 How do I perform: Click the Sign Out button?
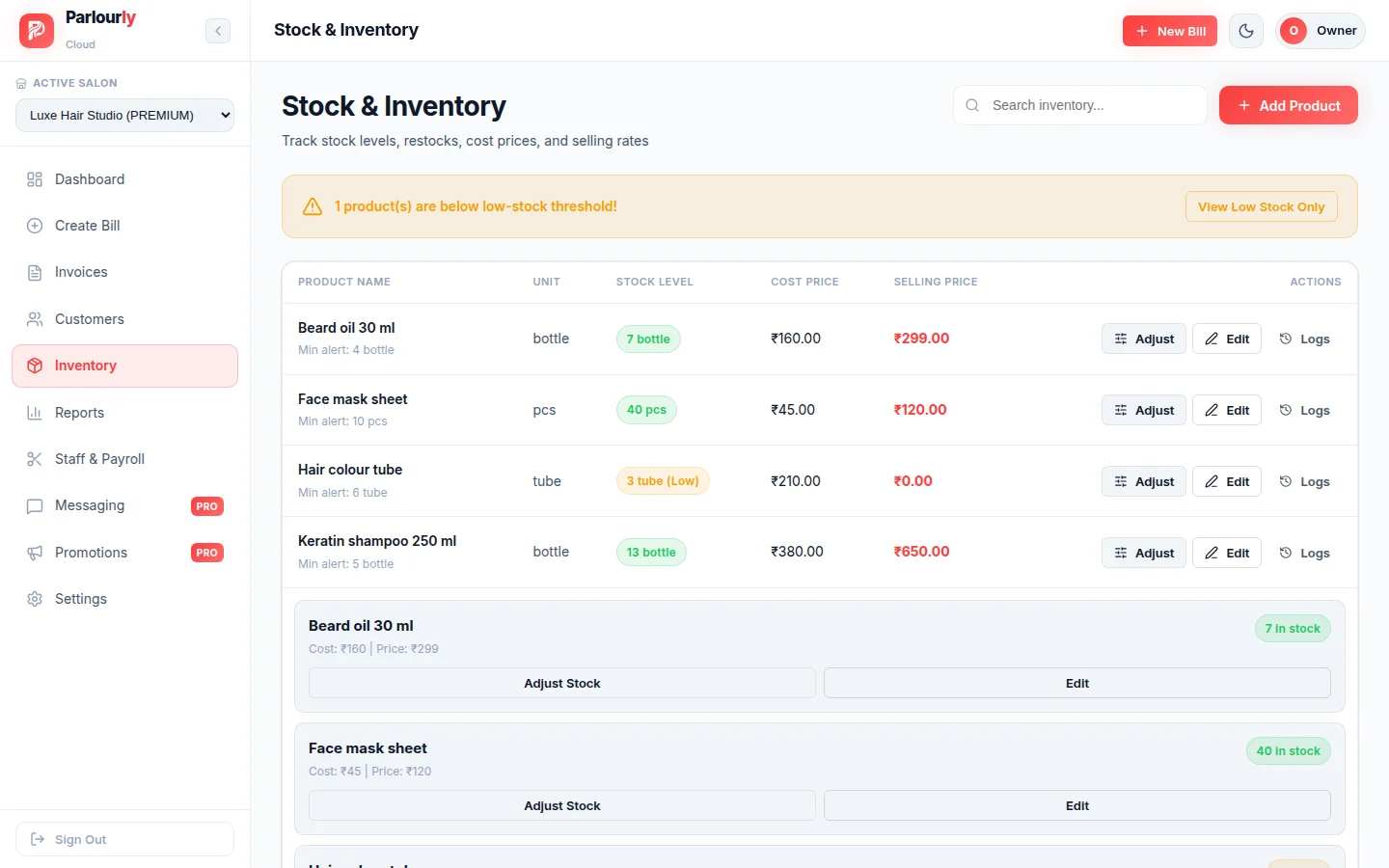tap(124, 839)
